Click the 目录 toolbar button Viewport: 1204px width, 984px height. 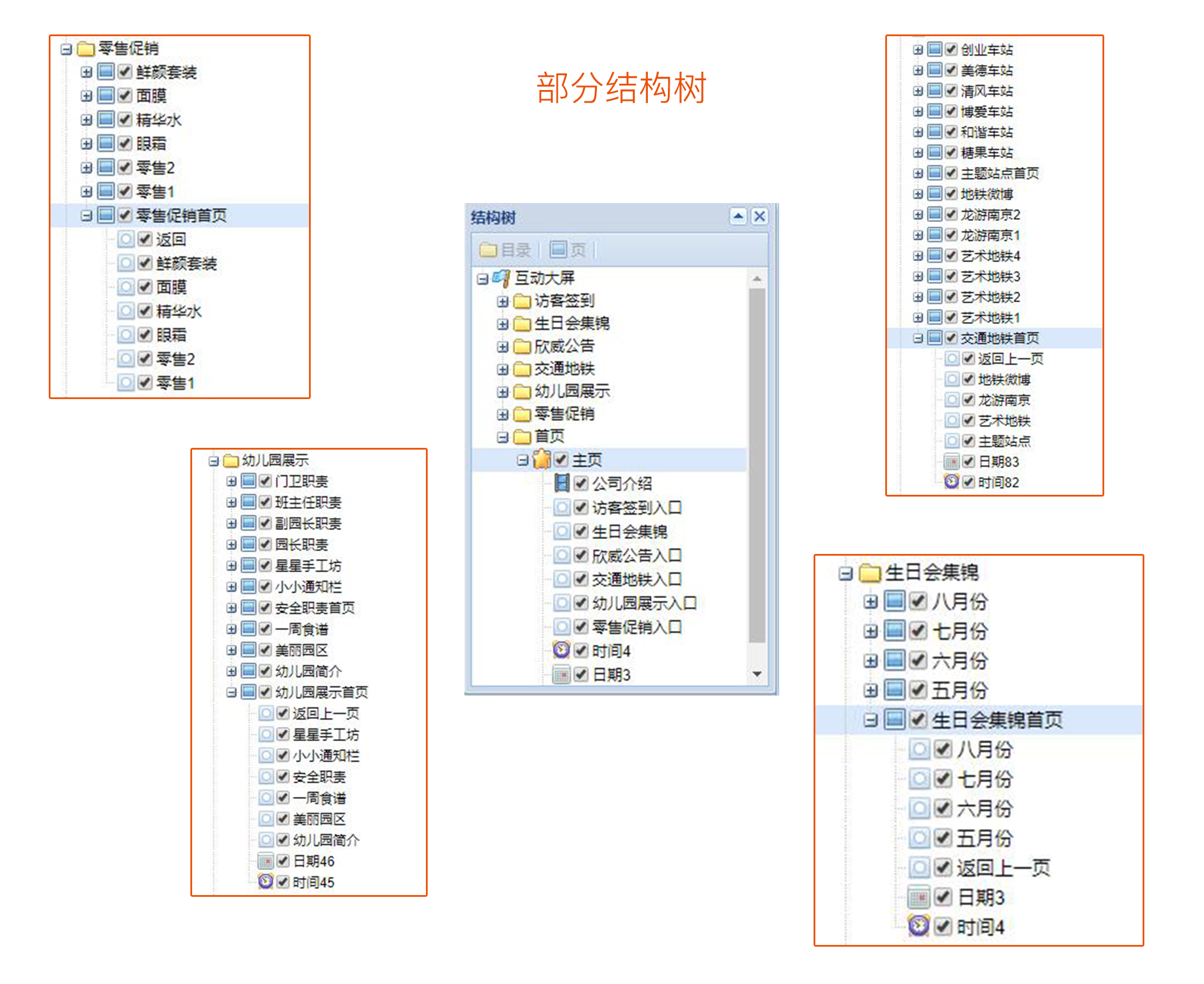[x=506, y=250]
